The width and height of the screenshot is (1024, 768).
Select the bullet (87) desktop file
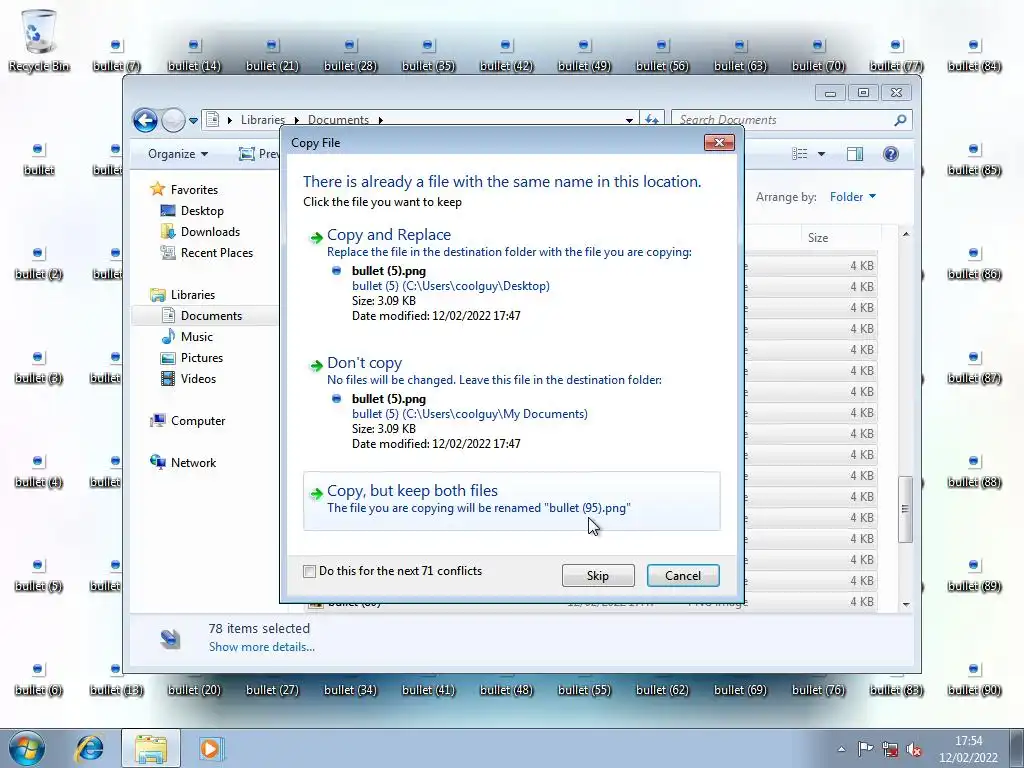click(x=974, y=367)
